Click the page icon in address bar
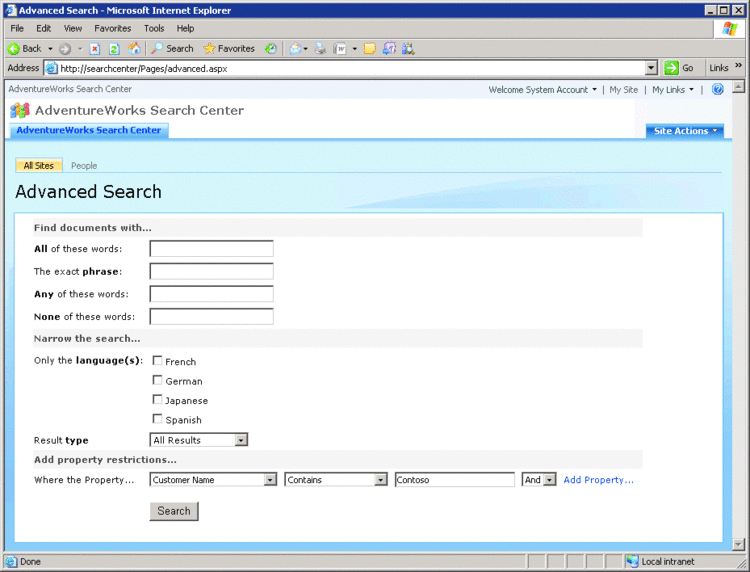 tap(52, 68)
